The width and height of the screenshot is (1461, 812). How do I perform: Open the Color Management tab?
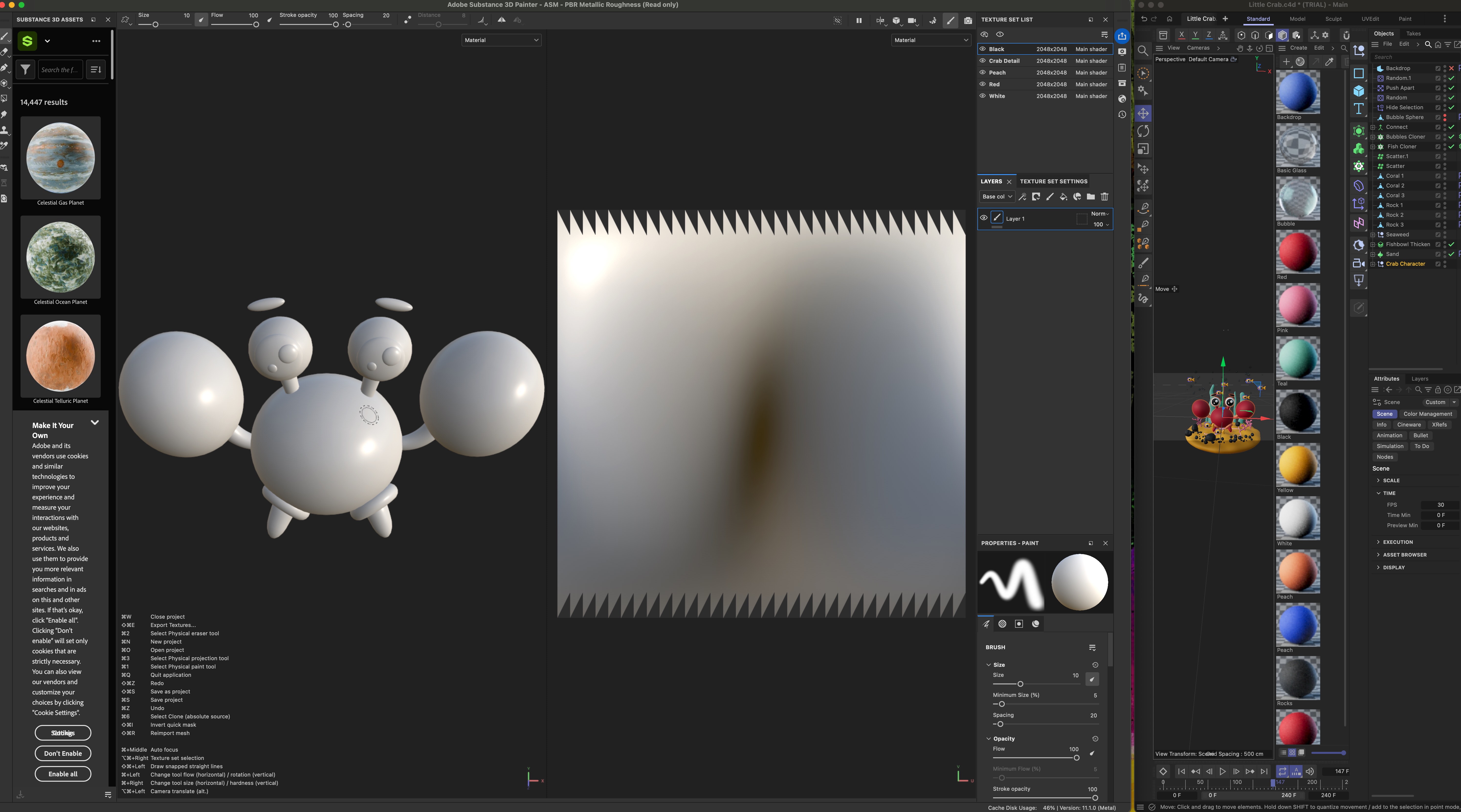coord(1428,414)
